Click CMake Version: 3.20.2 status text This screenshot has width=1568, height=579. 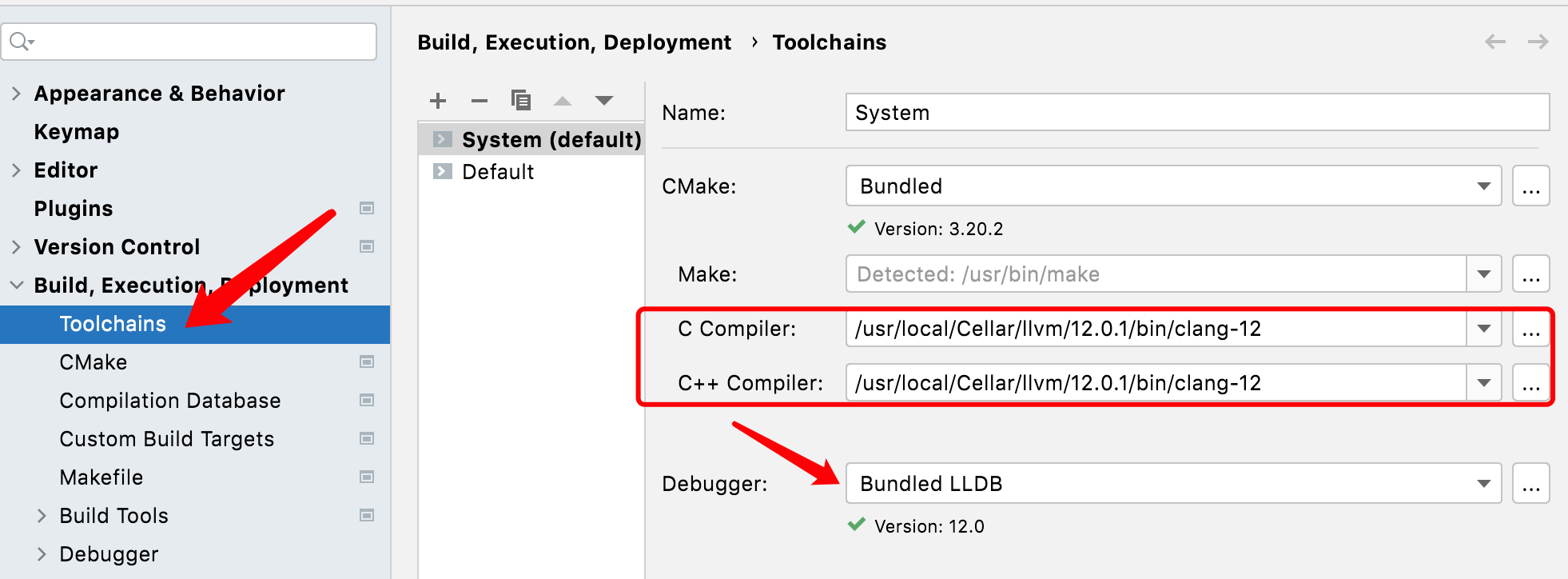(938, 229)
